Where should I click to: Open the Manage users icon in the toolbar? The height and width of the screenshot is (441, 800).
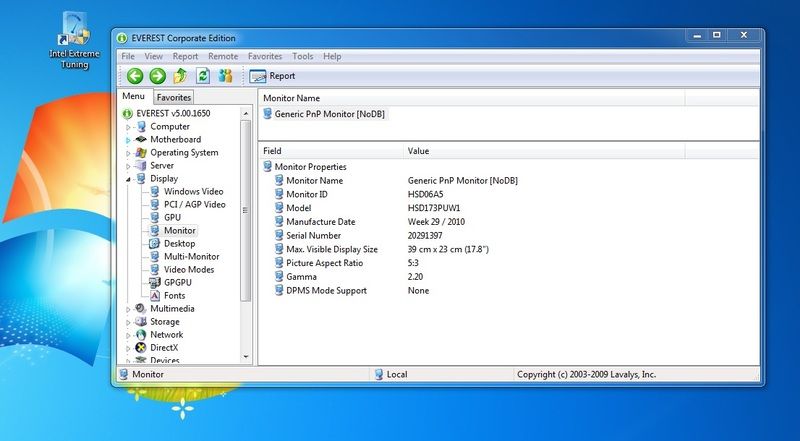coord(226,76)
